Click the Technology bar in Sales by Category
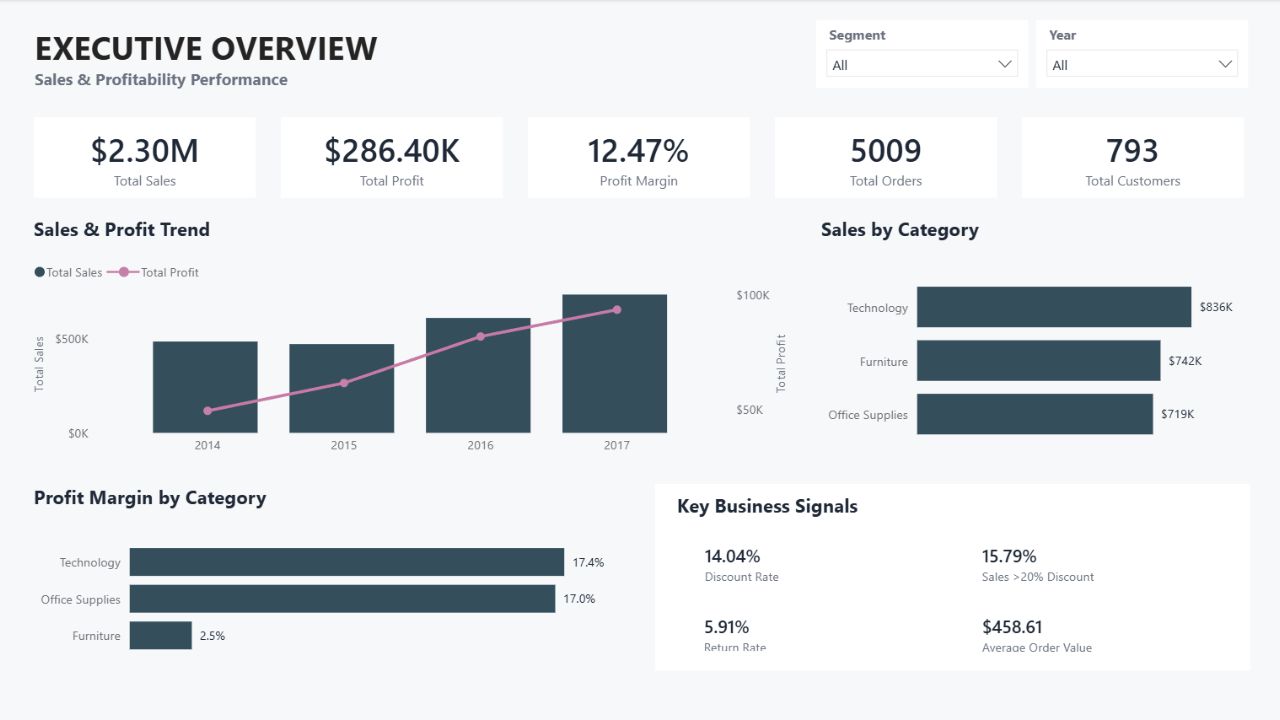 [x=1054, y=307]
